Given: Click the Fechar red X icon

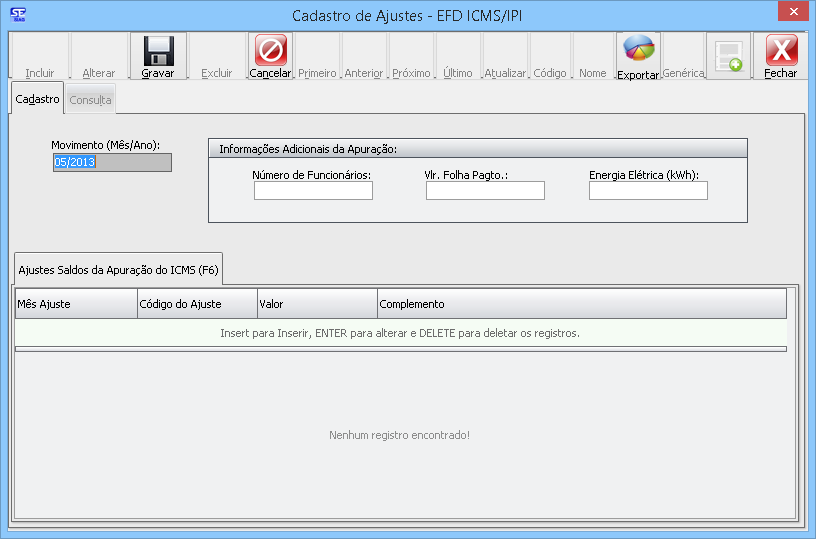Looking at the screenshot, I should click(782, 50).
